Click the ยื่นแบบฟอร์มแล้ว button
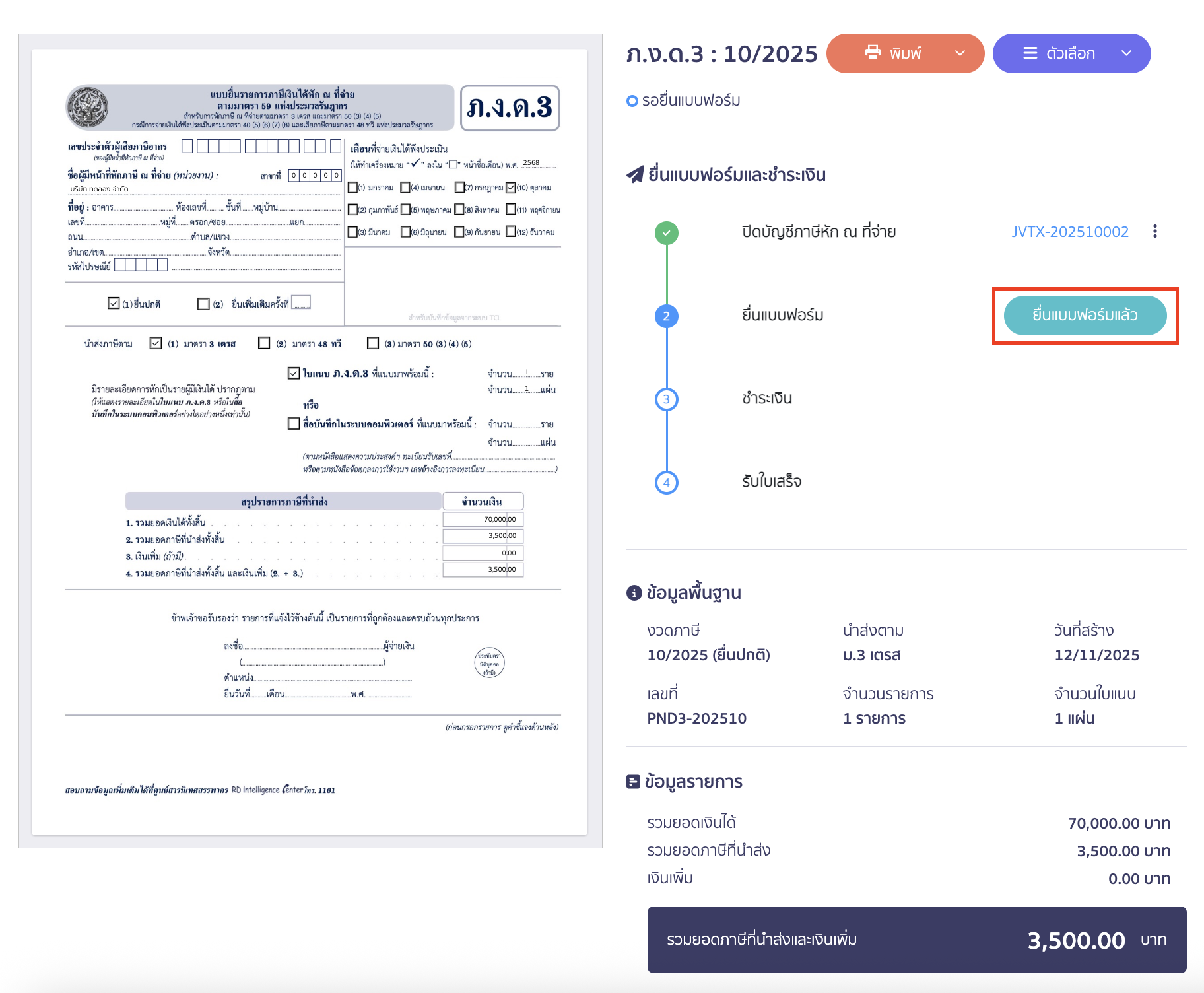The width and height of the screenshot is (1204, 993). pyautogui.click(x=1085, y=316)
